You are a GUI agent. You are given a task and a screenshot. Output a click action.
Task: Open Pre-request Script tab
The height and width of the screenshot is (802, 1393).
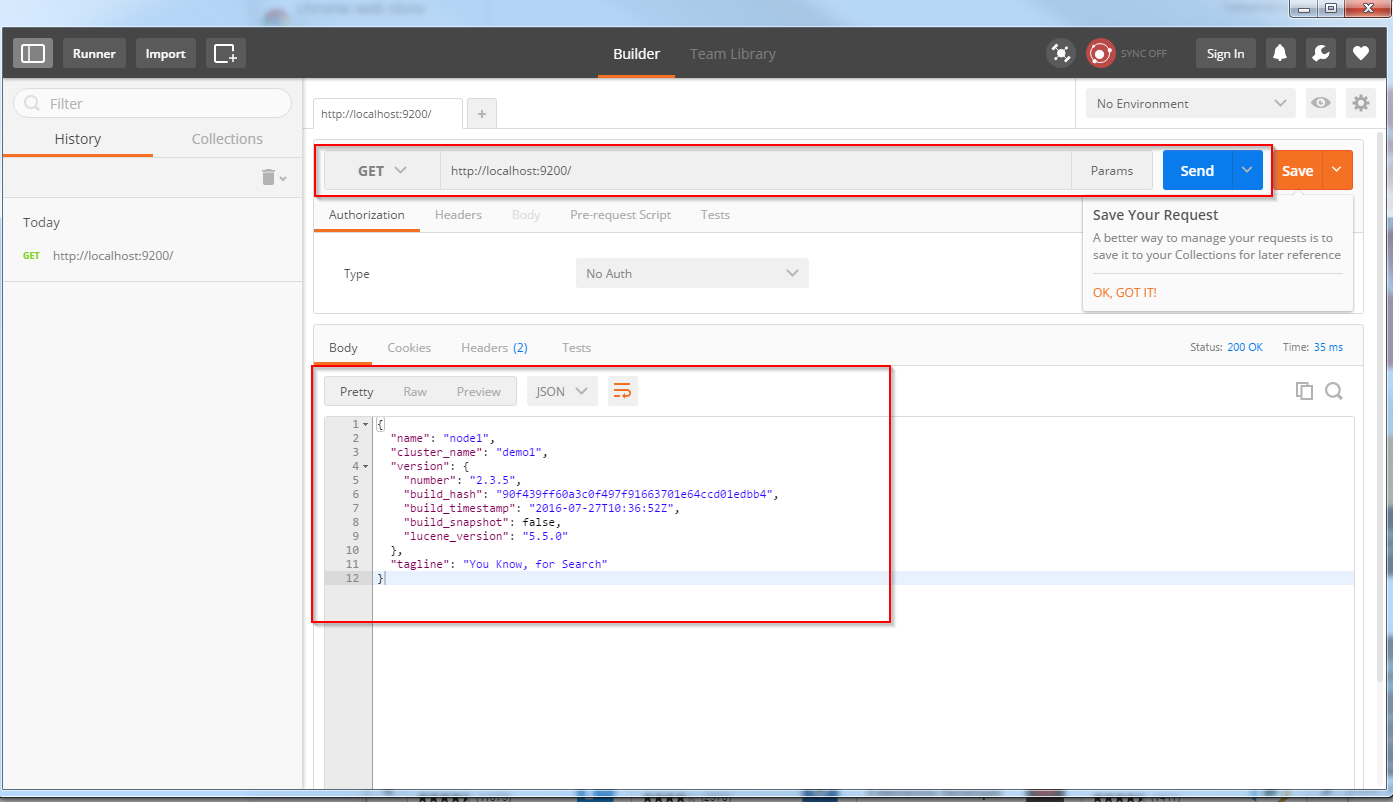(x=620, y=215)
